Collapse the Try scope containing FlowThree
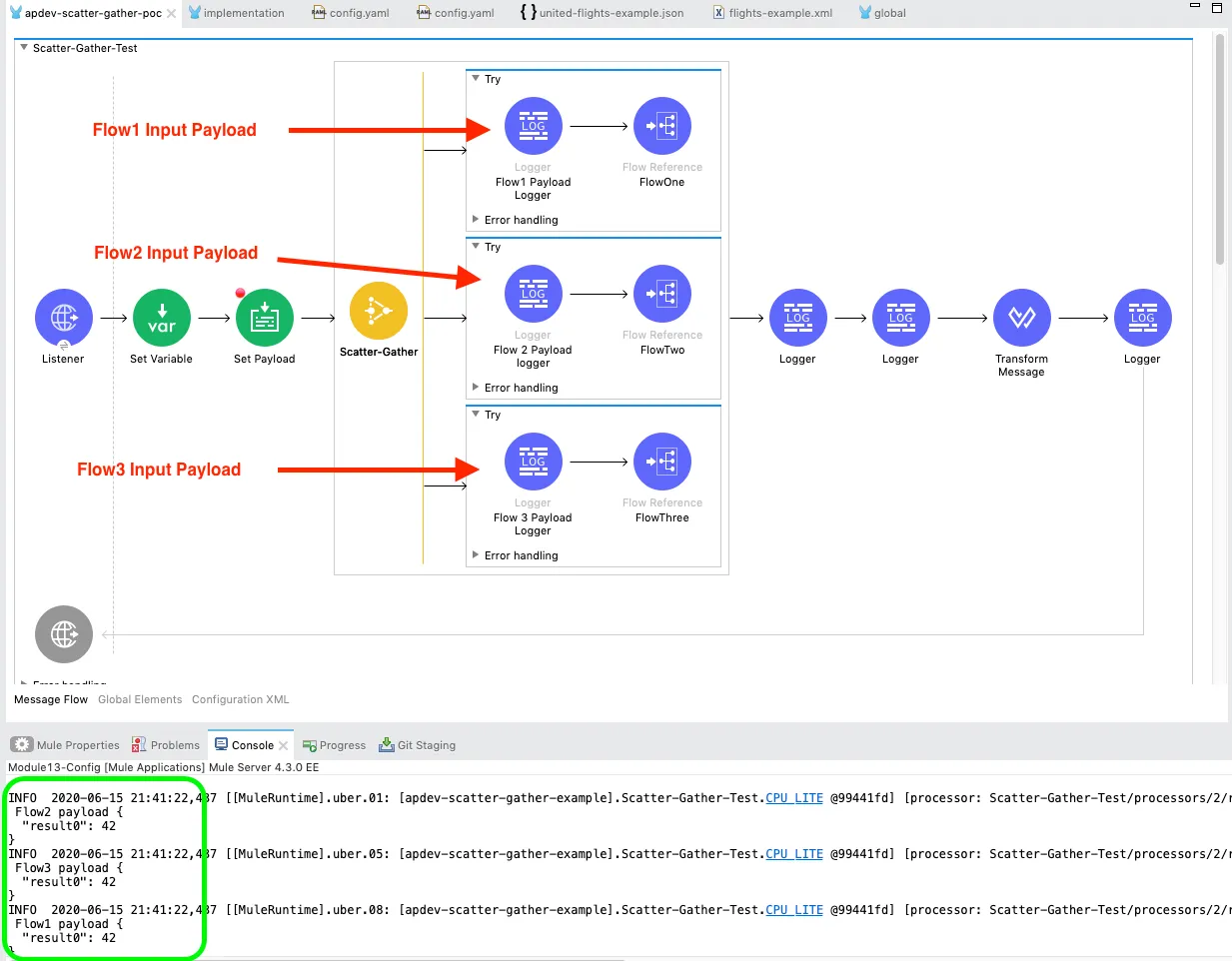Screen dimensions: 1232x961 476,414
